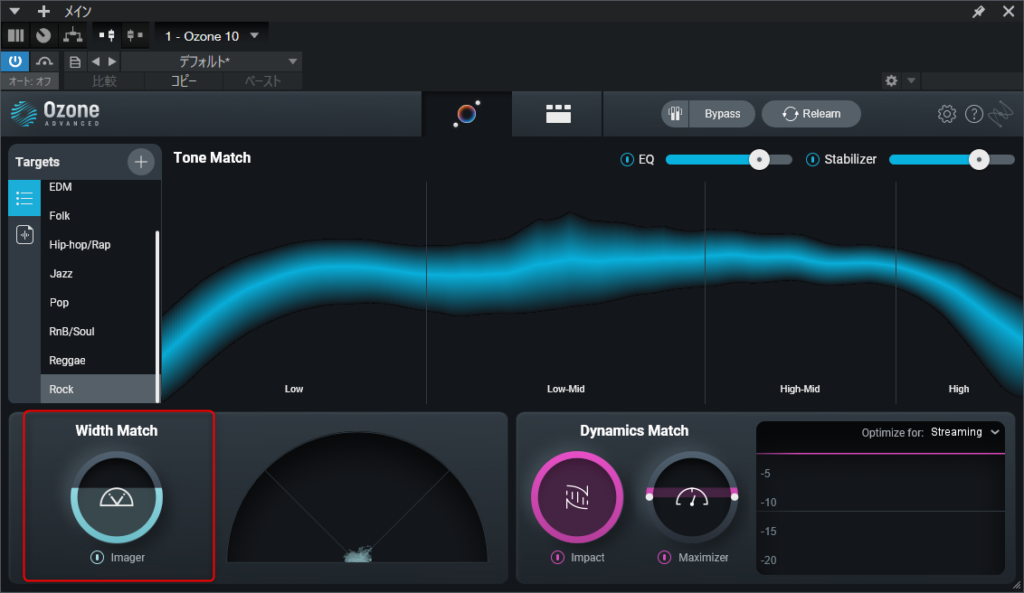The image size is (1024, 593).
Task: Toggle the plugin power button
Action: coord(15,61)
